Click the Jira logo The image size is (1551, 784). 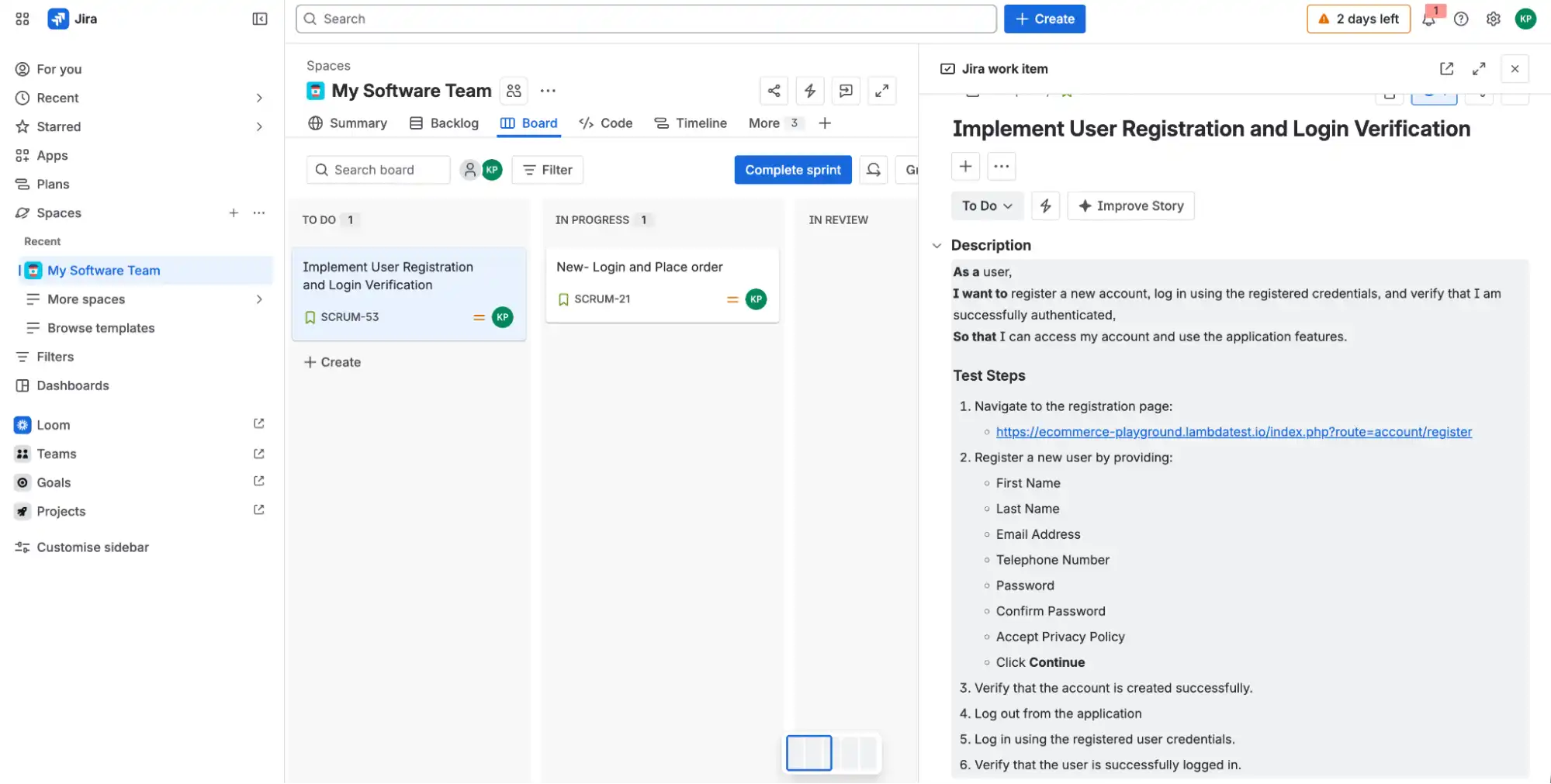pos(72,19)
